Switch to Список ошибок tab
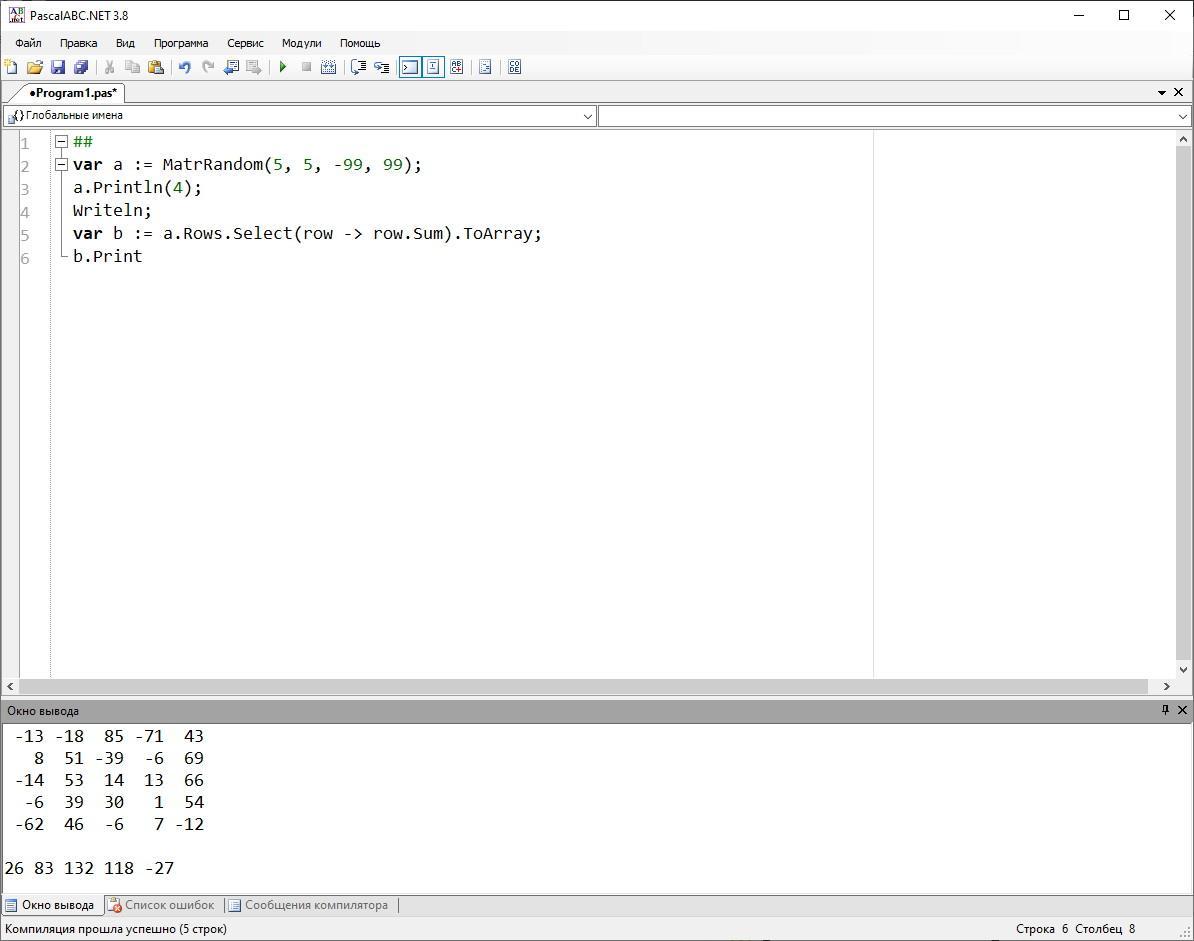Screen dimensions: 1194x941 coord(162,905)
